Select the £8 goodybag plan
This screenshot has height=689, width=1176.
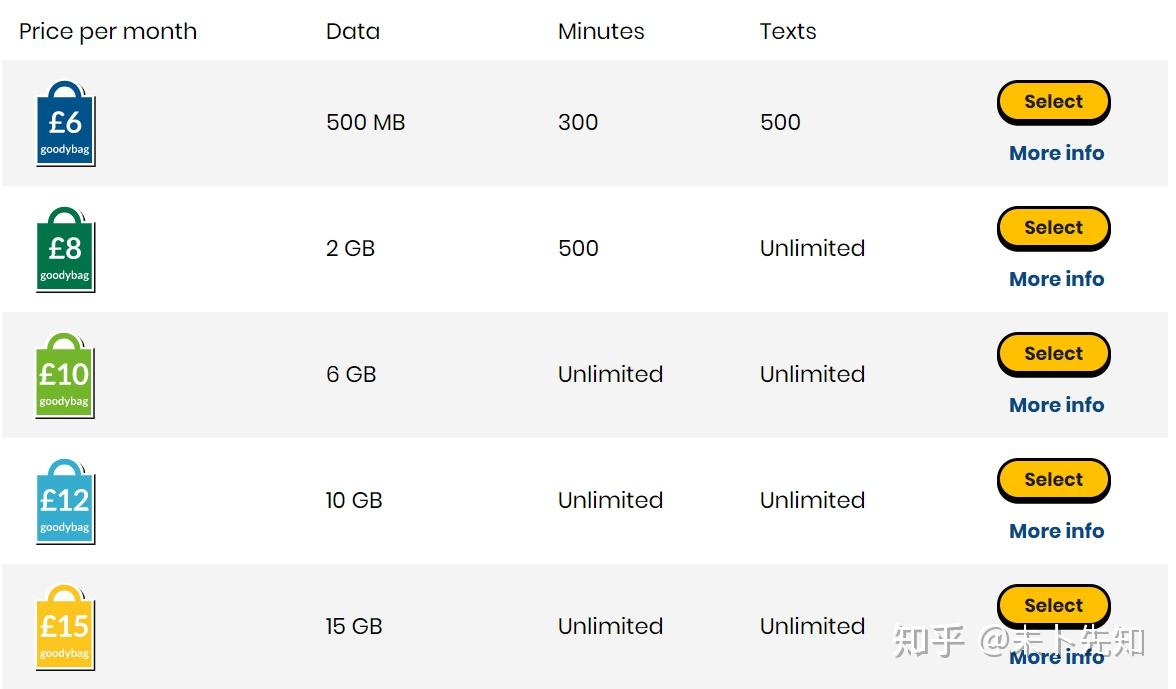1053,228
